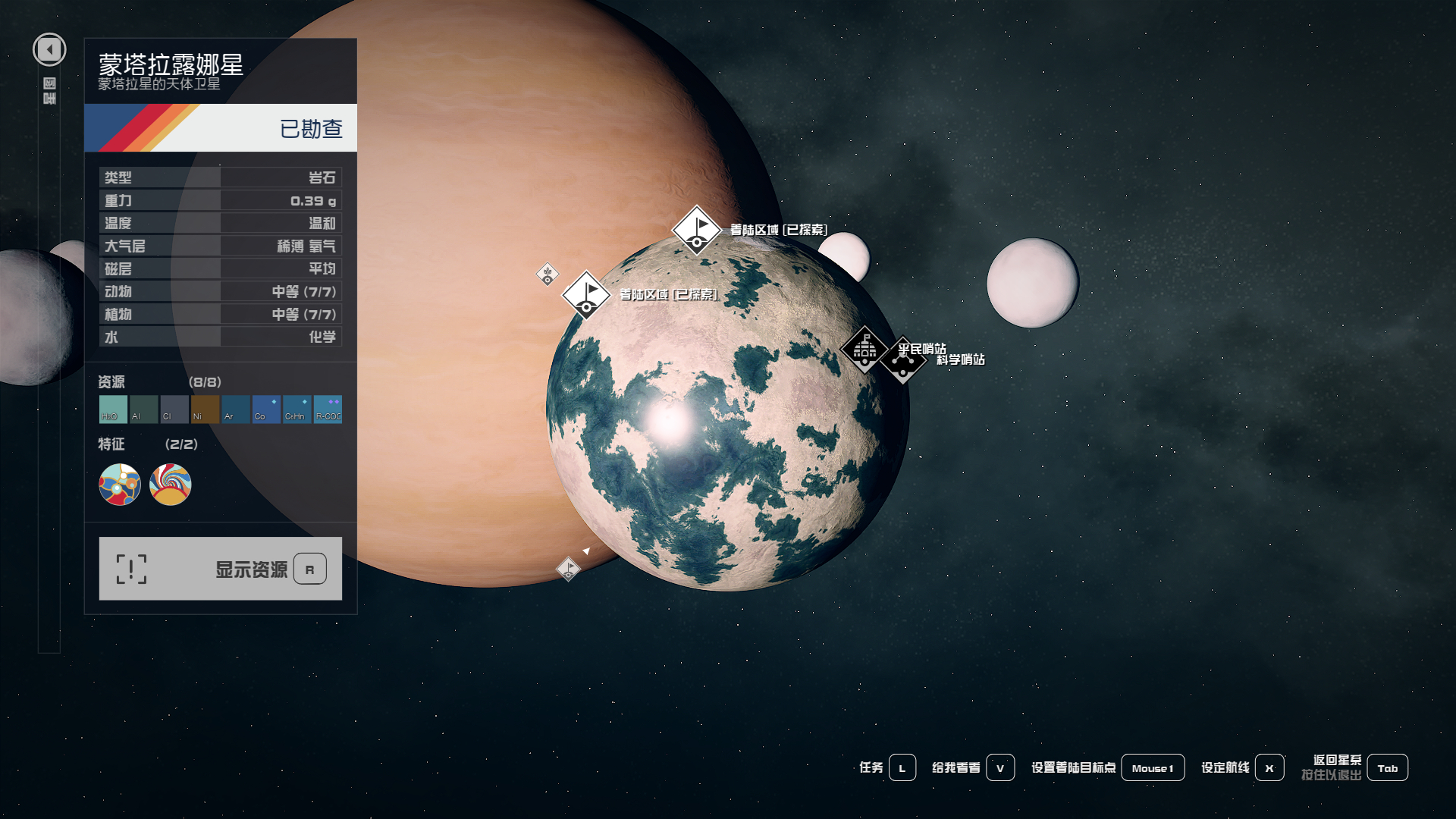Screen dimensions: 1456x819
Task: Click the 类型 岩石 row
Action: tap(221, 177)
